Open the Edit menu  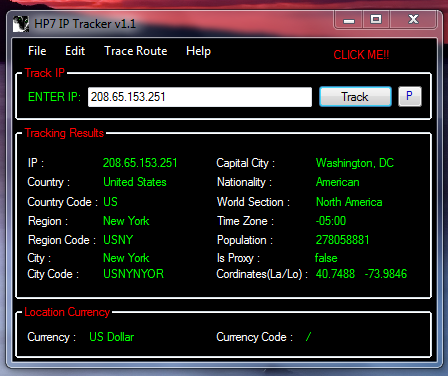click(75, 51)
